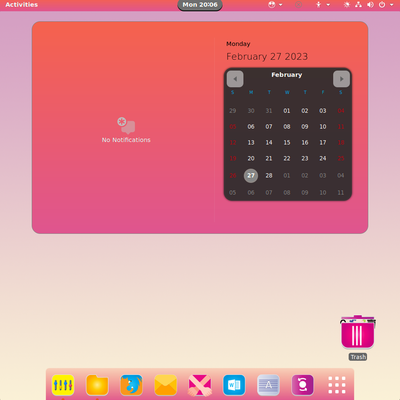Screen dimensions: 400x400
Task: Select day 22 in the calendar
Action: coord(287,159)
